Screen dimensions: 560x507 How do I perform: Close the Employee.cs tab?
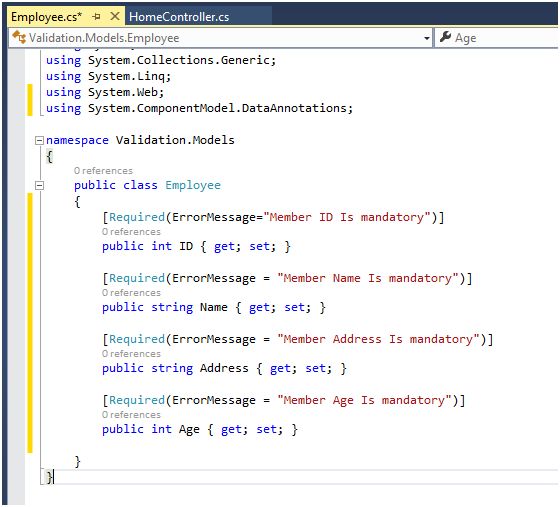tap(115, 16)
